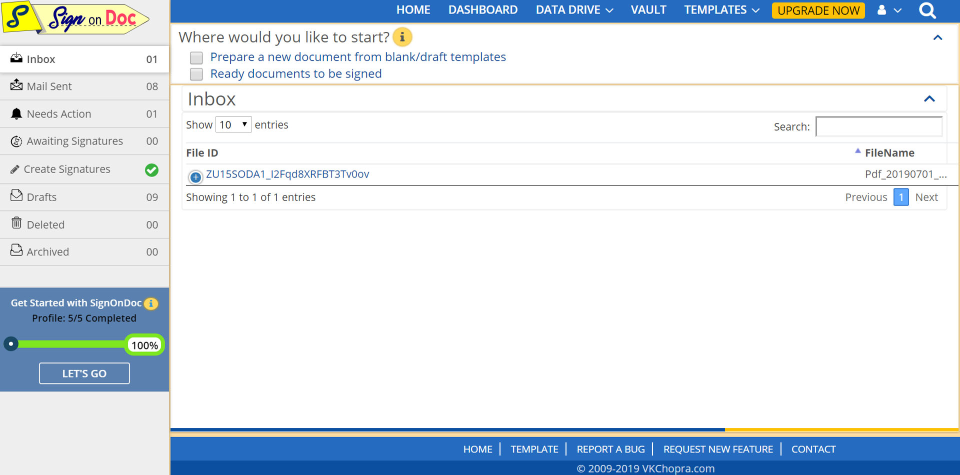The height and width of the screenshot is (475, 960).
Task: Sort table by the FileName column
Action: 889,153
